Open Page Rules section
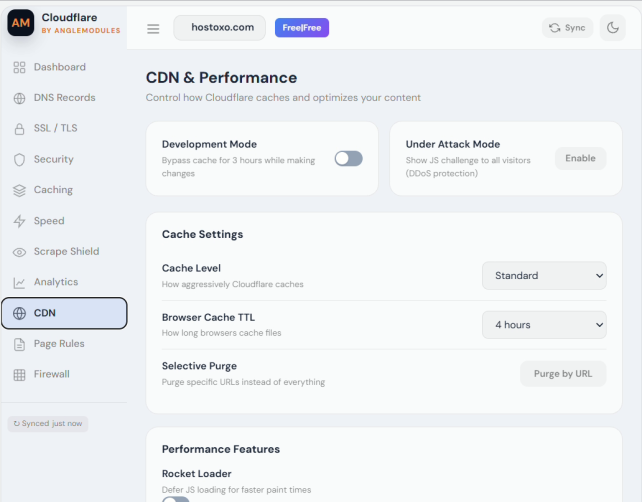 [64, 344]
